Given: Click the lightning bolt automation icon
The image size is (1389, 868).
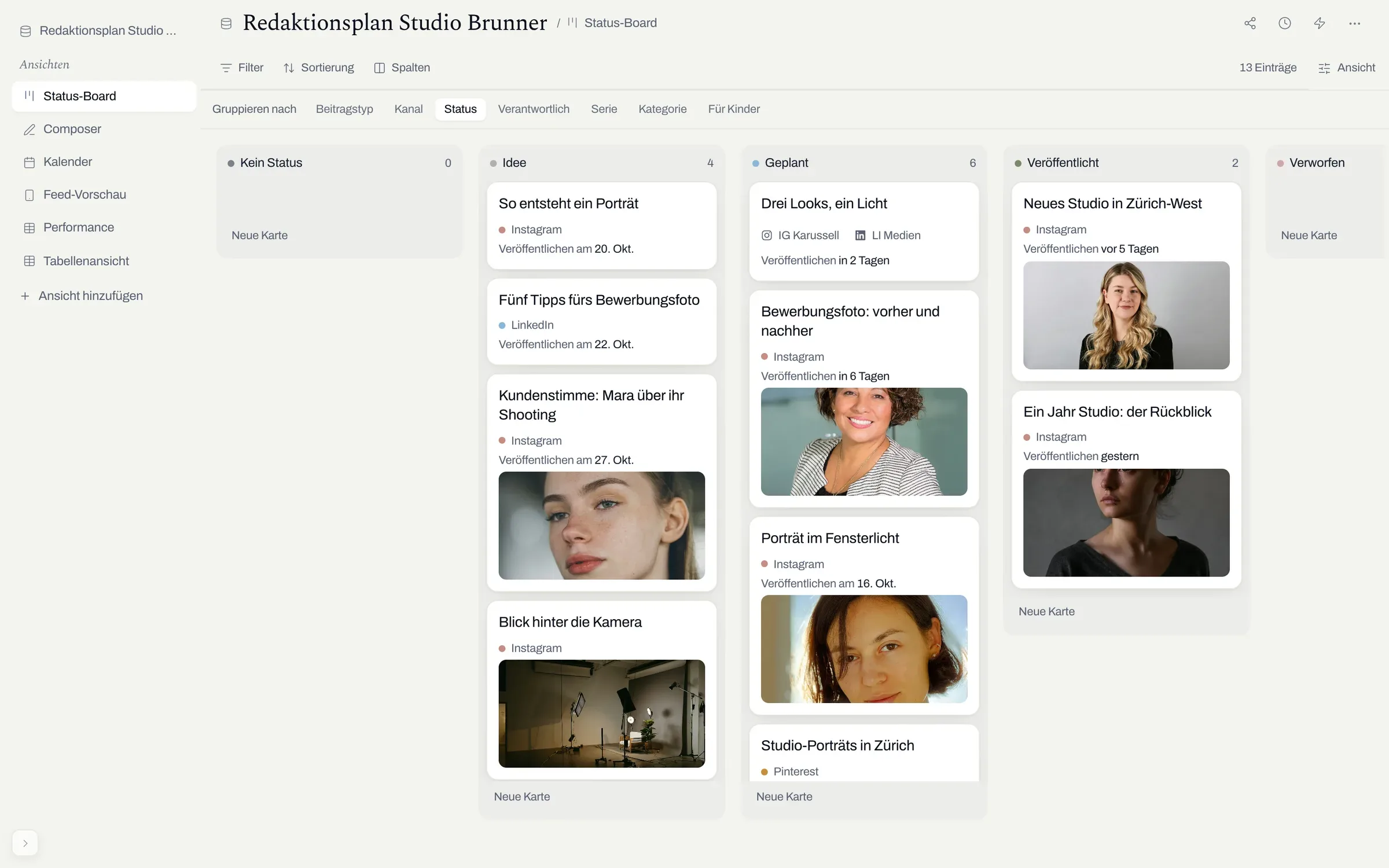Looking at the screenshot, I should tap(1320, 23).
